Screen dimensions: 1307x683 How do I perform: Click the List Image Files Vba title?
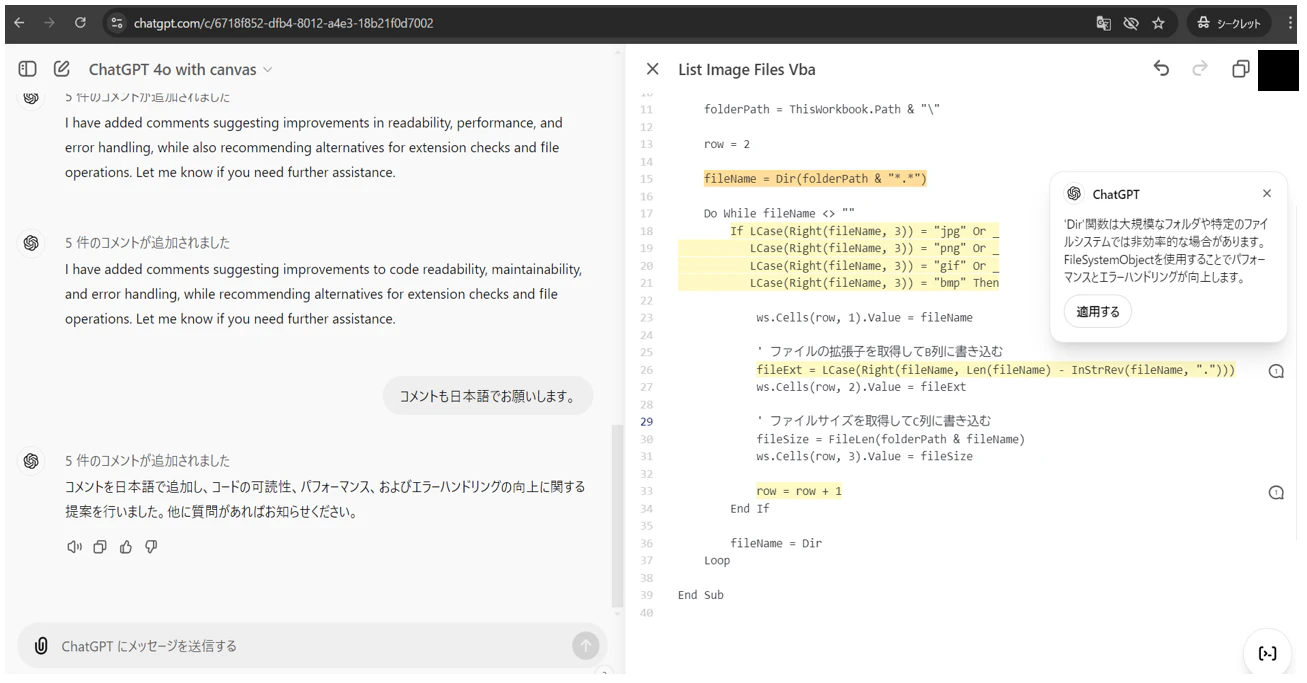coord(747,69)
